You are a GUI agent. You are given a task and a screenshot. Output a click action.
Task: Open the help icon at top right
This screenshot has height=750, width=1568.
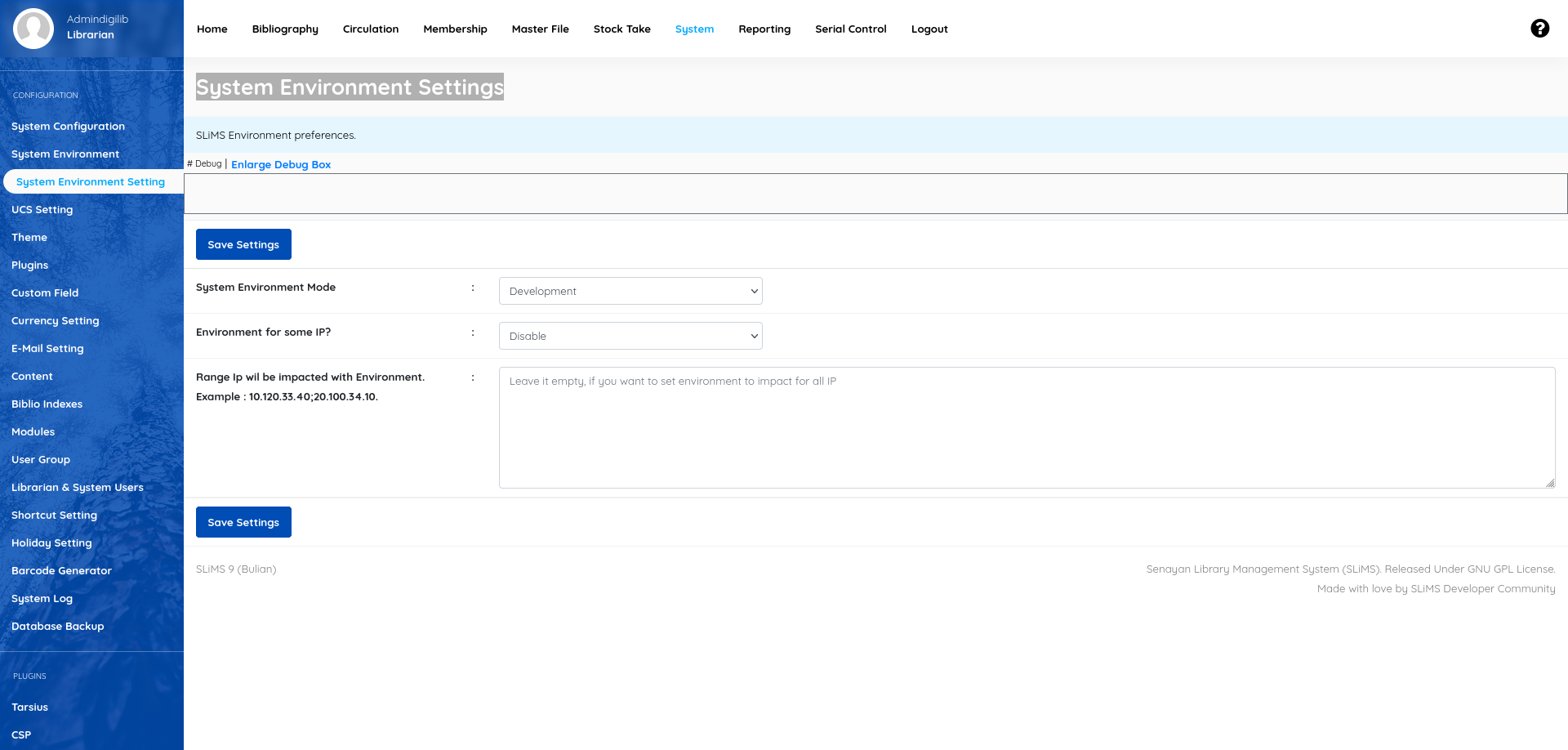[1539, 28]
